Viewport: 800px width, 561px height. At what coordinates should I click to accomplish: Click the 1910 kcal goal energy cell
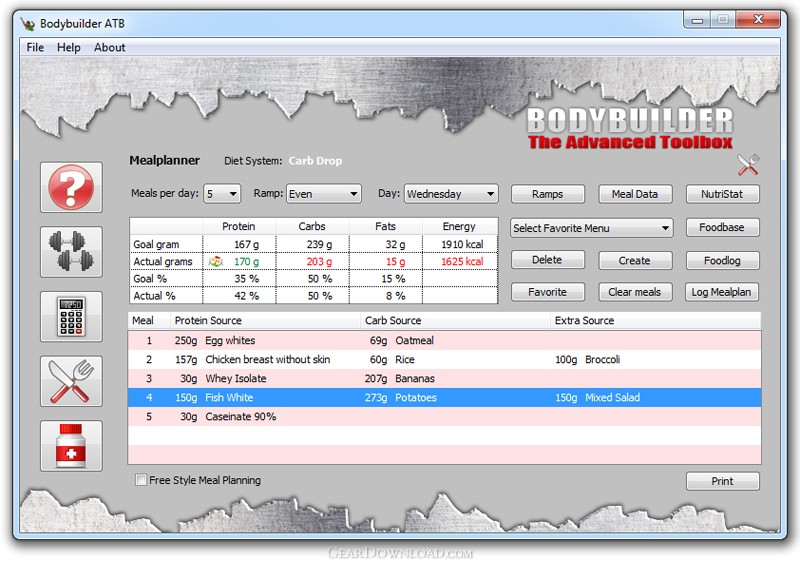click(x=462, y=244)
